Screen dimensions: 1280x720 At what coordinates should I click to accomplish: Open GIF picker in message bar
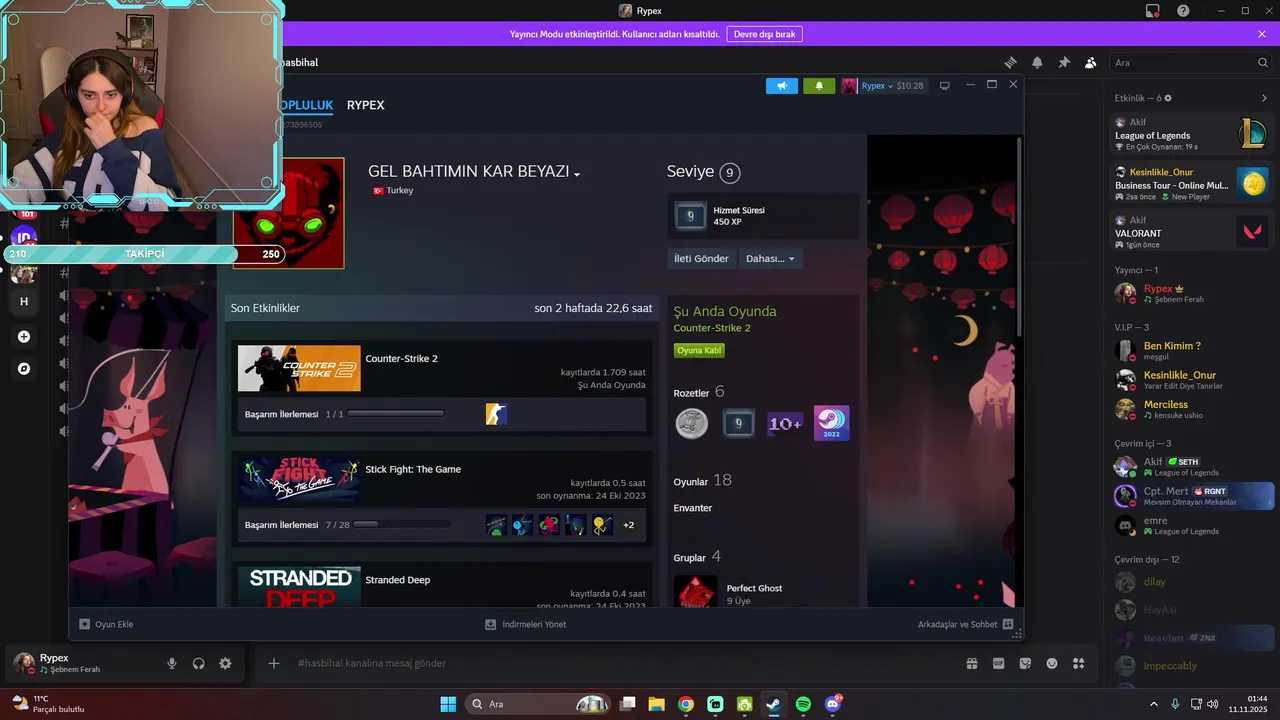pos(998,663)
